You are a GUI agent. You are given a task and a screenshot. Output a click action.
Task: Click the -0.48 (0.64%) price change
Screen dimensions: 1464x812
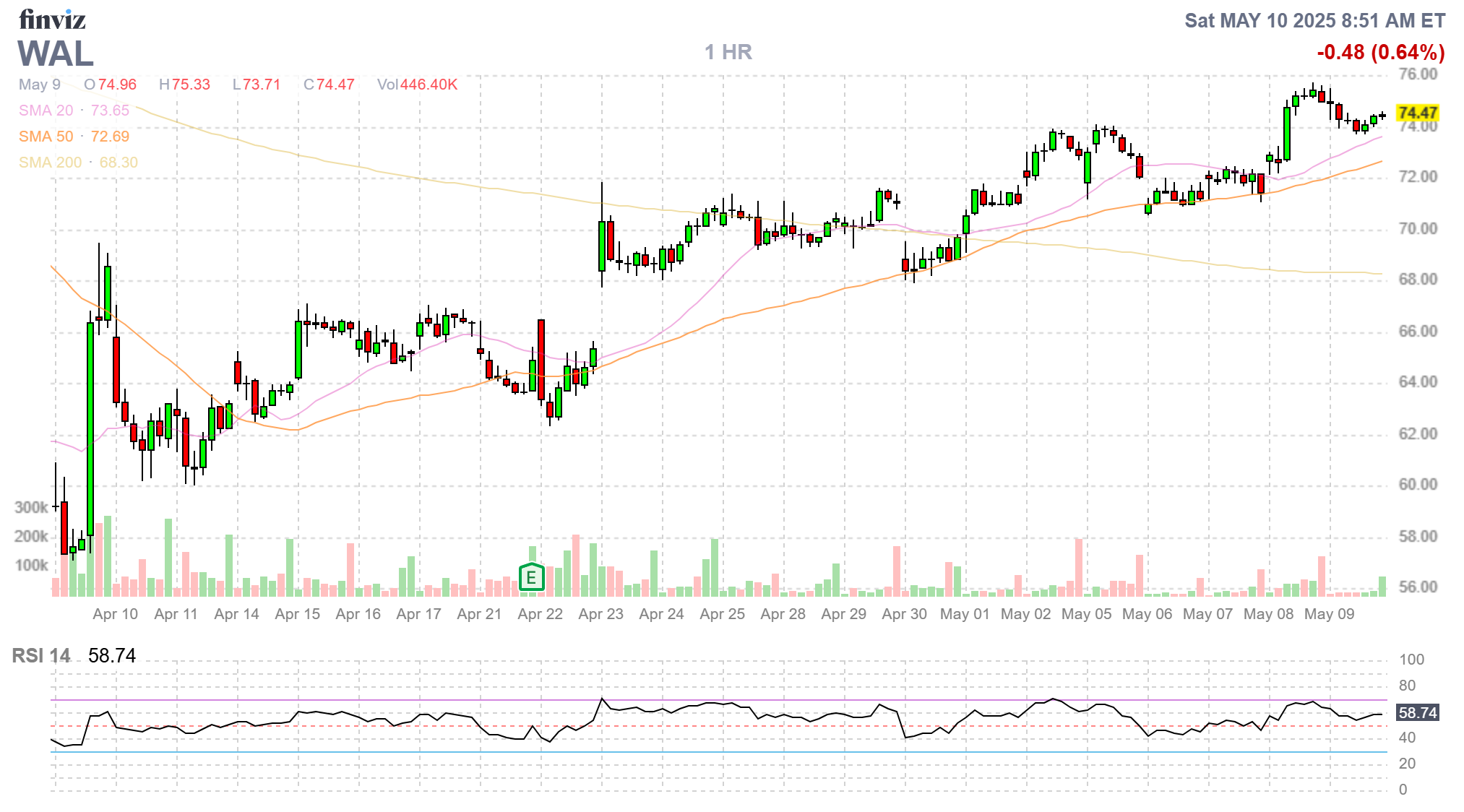click(x=1380, y=52)
